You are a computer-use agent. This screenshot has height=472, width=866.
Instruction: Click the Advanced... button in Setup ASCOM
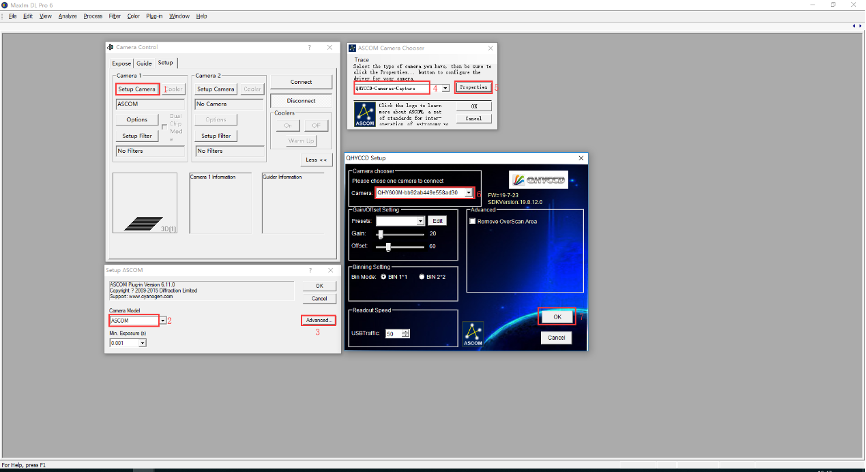319,320
